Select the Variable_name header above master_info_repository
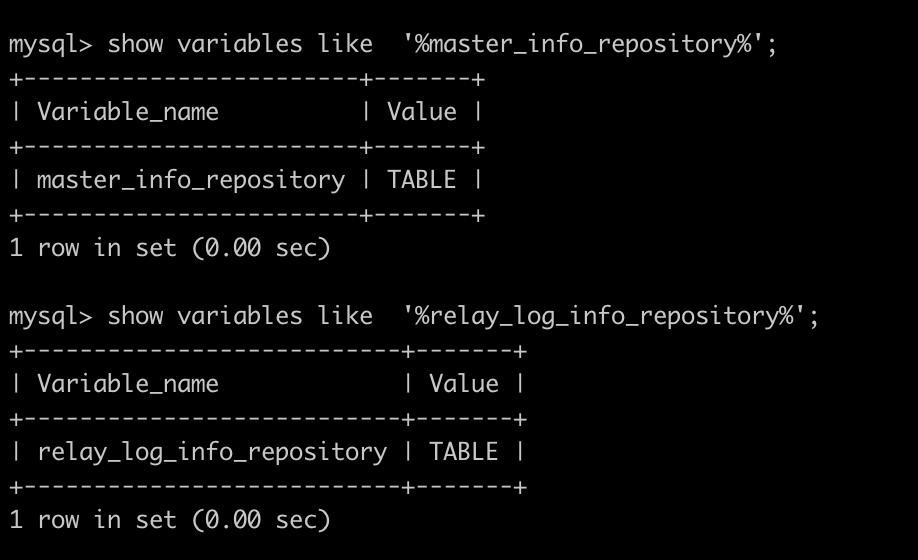This screenshot has width=918, height=560. [127, 112]
